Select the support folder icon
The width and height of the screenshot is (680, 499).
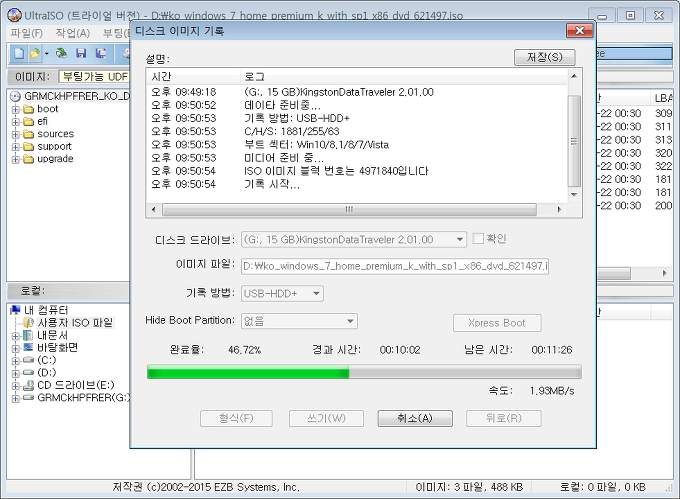pos(29,147)
